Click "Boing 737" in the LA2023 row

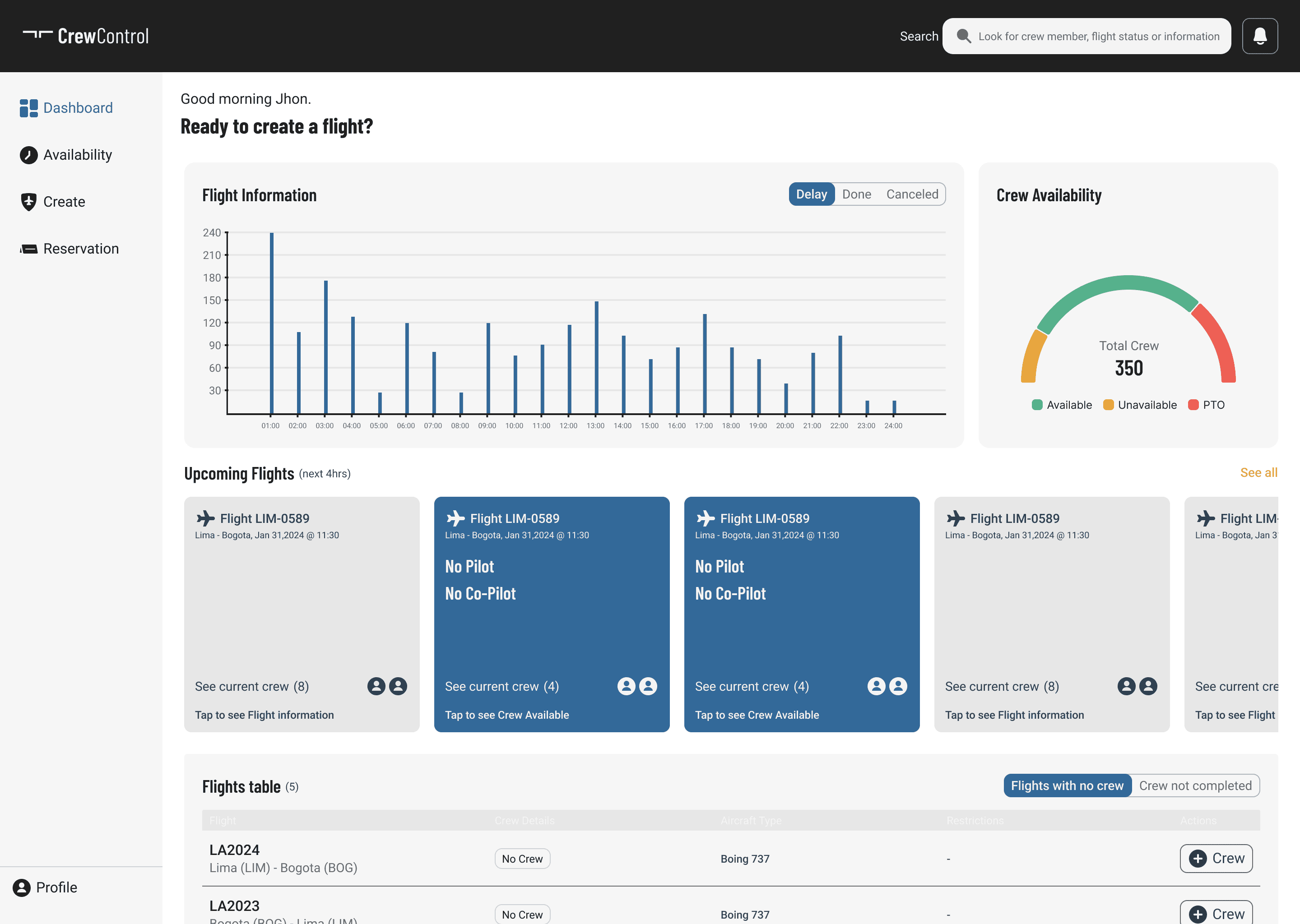coord(745,915)
